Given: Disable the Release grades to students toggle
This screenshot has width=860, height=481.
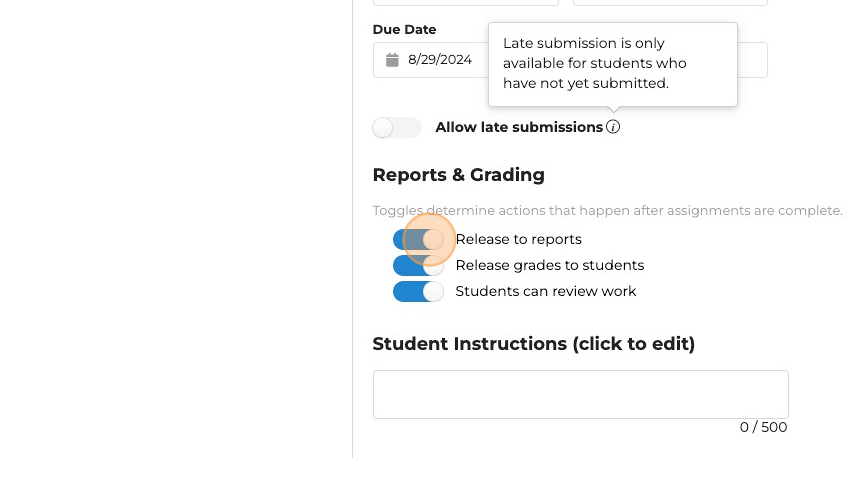Looking at the screenshot, I should (x=419, y=266).
